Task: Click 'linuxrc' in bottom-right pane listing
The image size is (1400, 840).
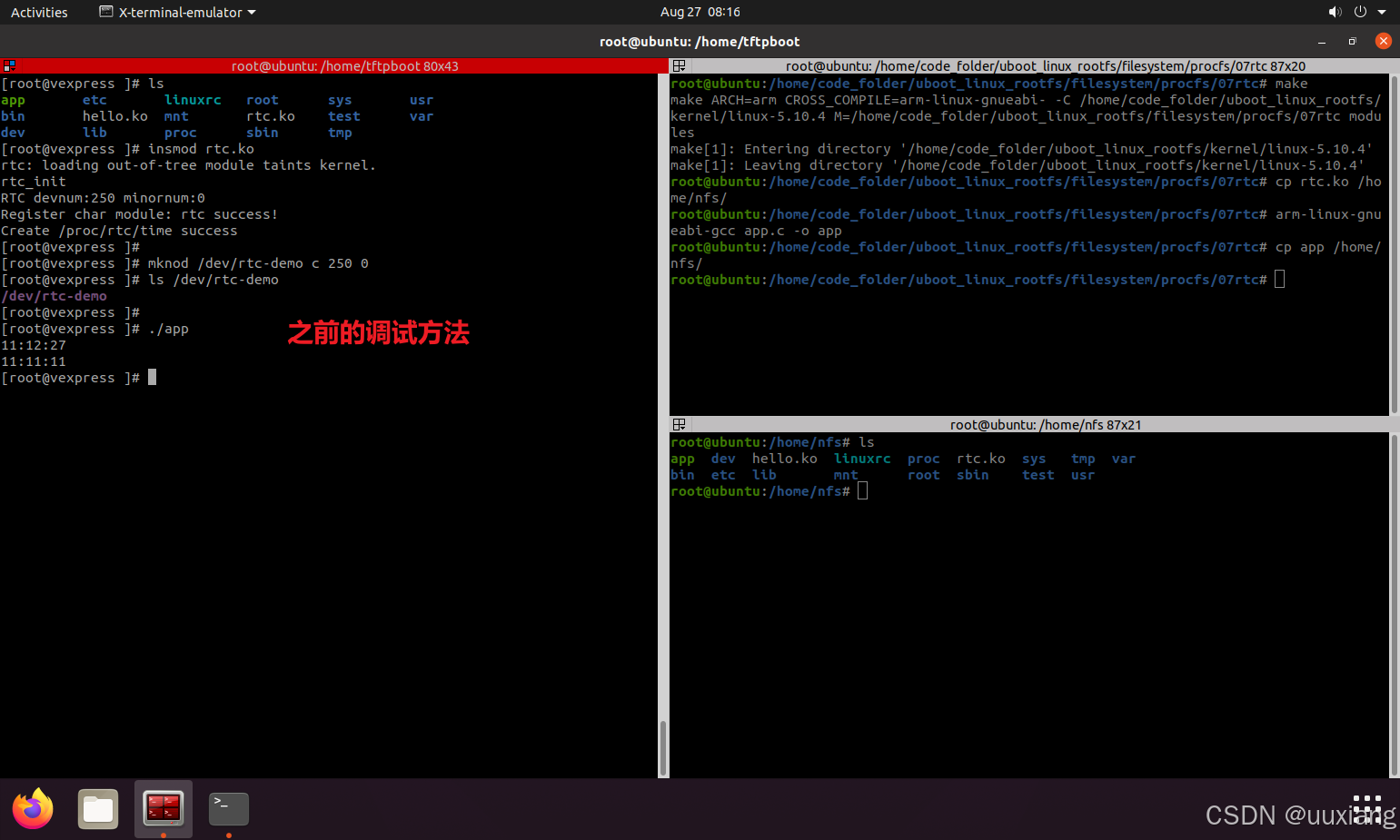Action: coord(862,459)
